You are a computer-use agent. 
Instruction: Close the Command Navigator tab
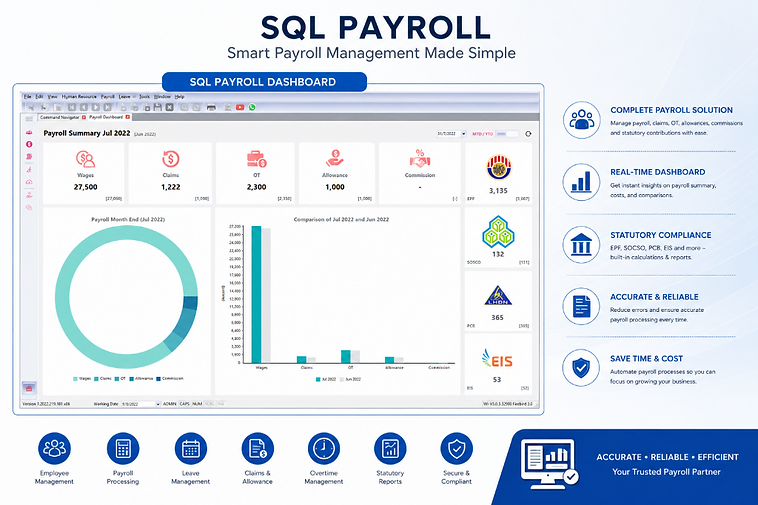point(84,117)
